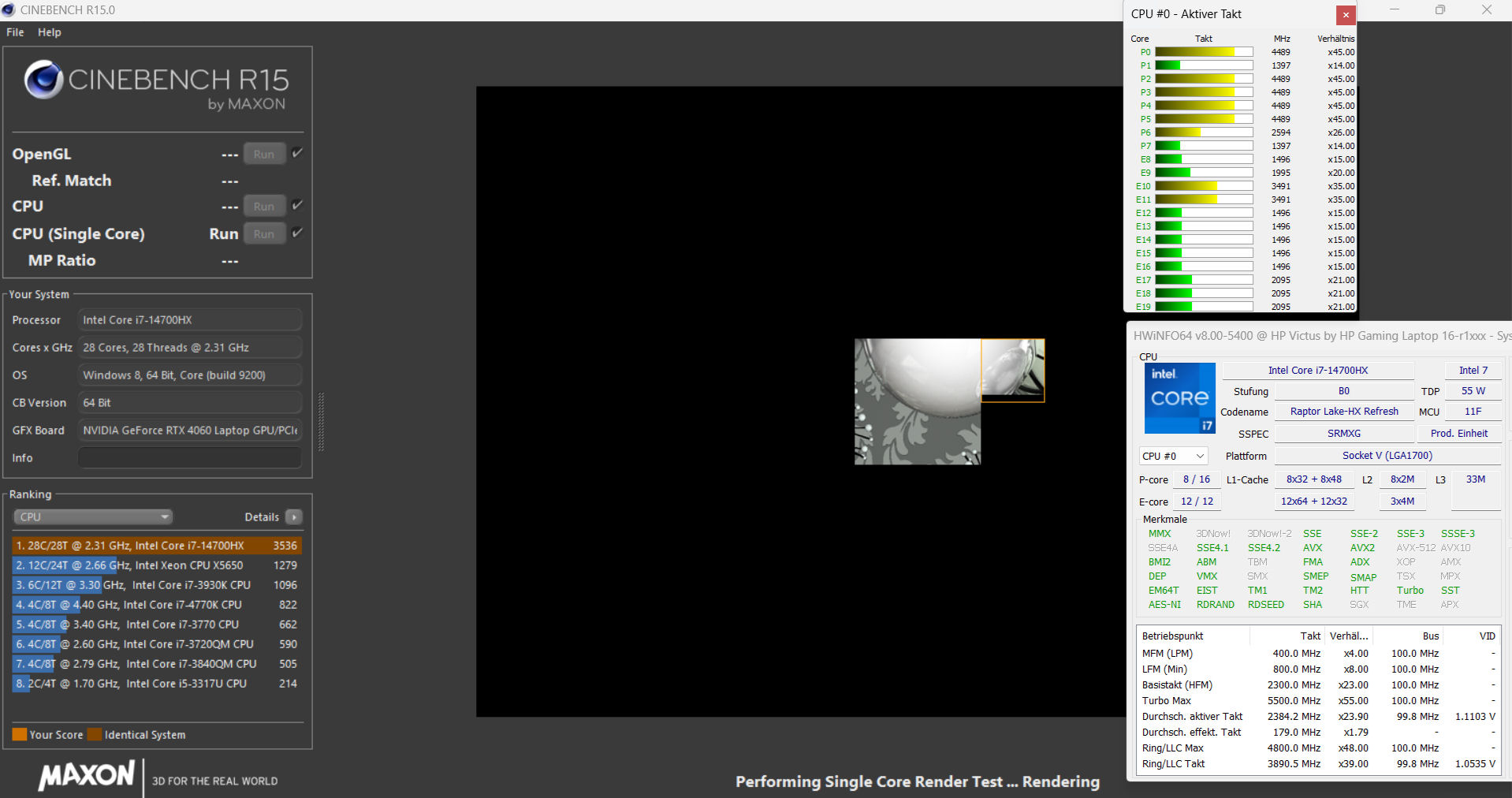Click the rendered sphere image tile
The width and height of the screenshot is (1512, 798).
click(918, 401)
